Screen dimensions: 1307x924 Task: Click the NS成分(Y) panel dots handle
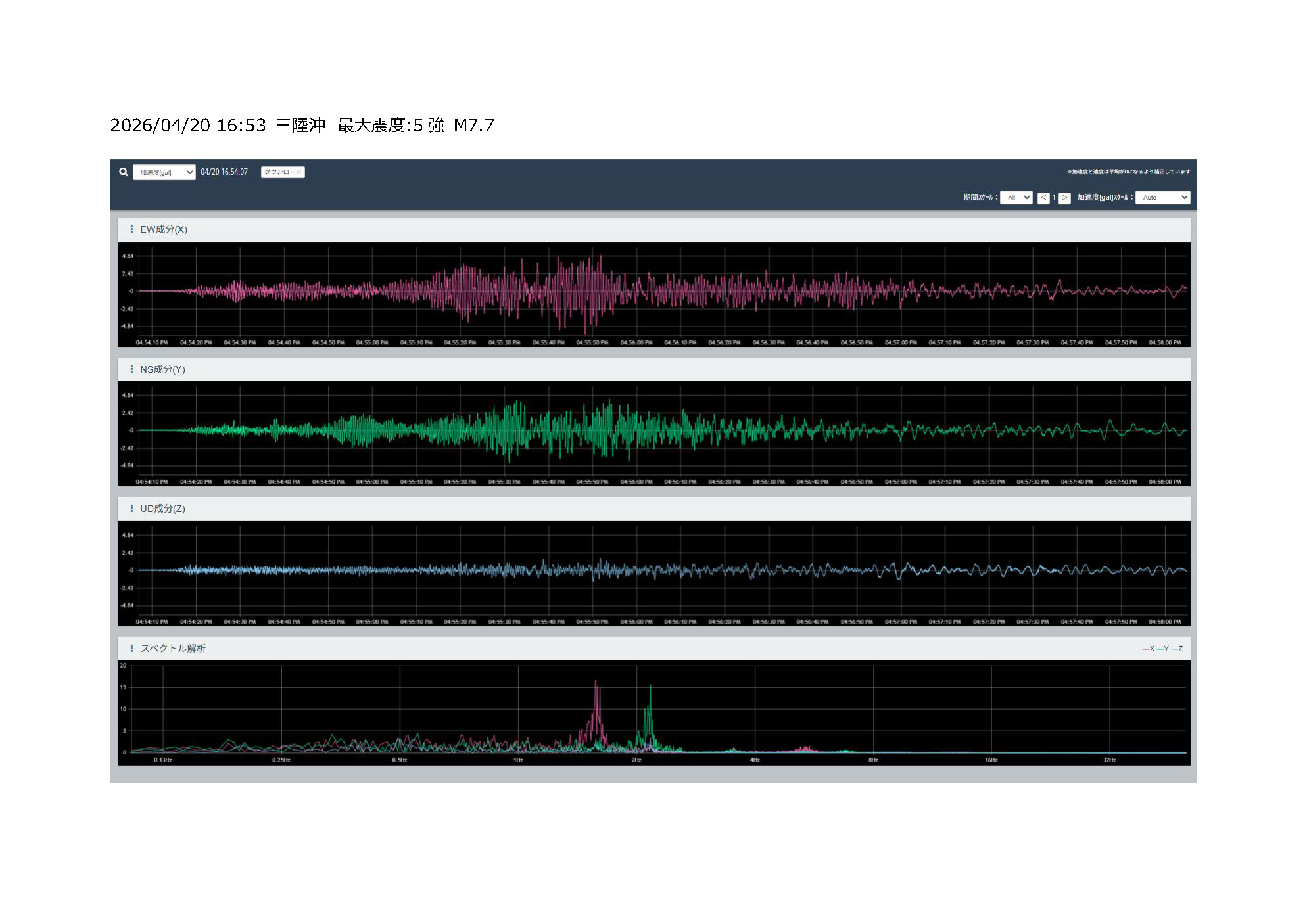tap(131, 369)
